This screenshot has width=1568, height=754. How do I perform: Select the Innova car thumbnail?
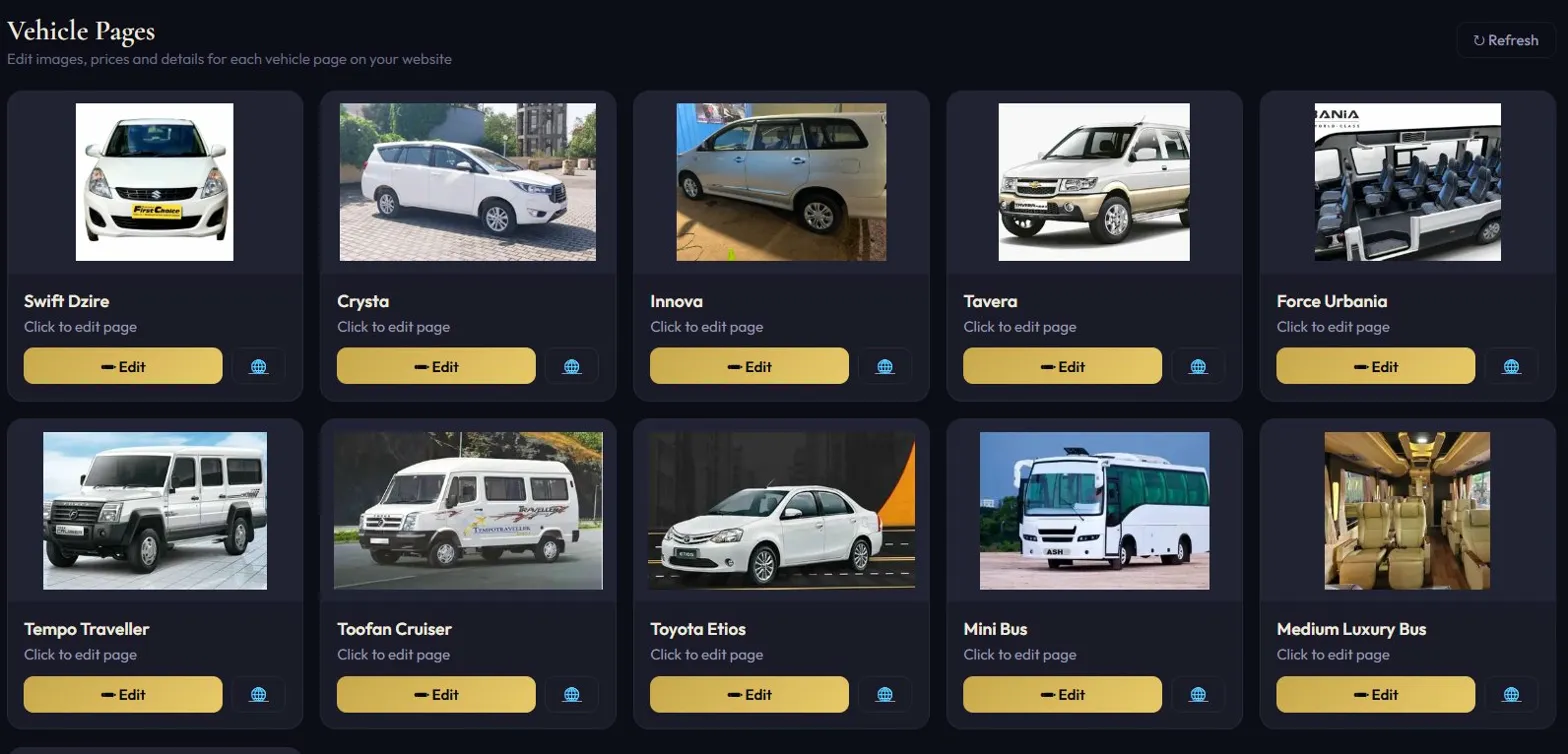point(781,182)
